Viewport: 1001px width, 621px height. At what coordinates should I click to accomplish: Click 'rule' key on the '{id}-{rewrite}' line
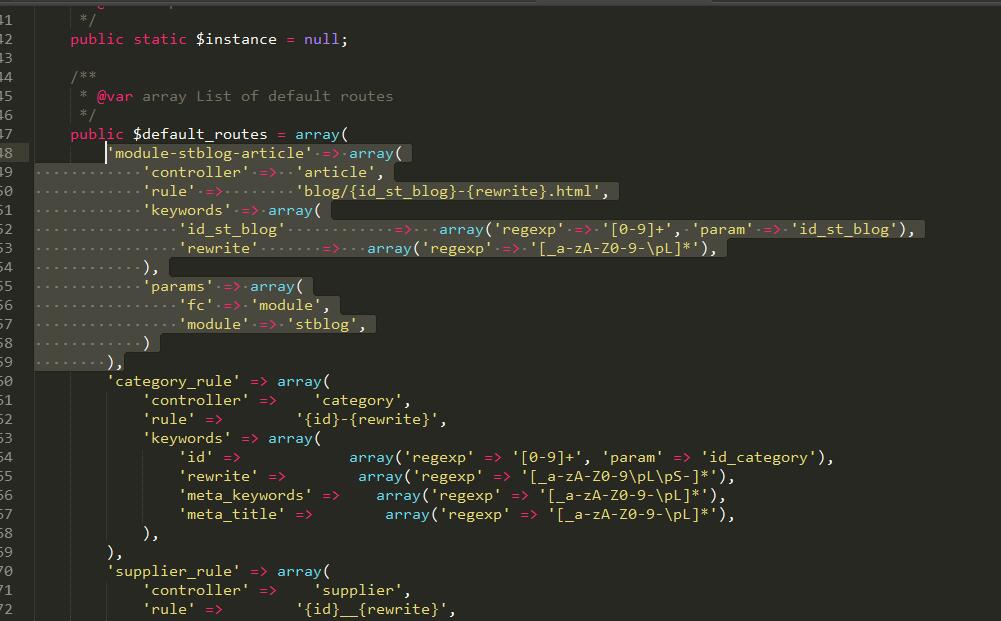[x=169, y=420]
